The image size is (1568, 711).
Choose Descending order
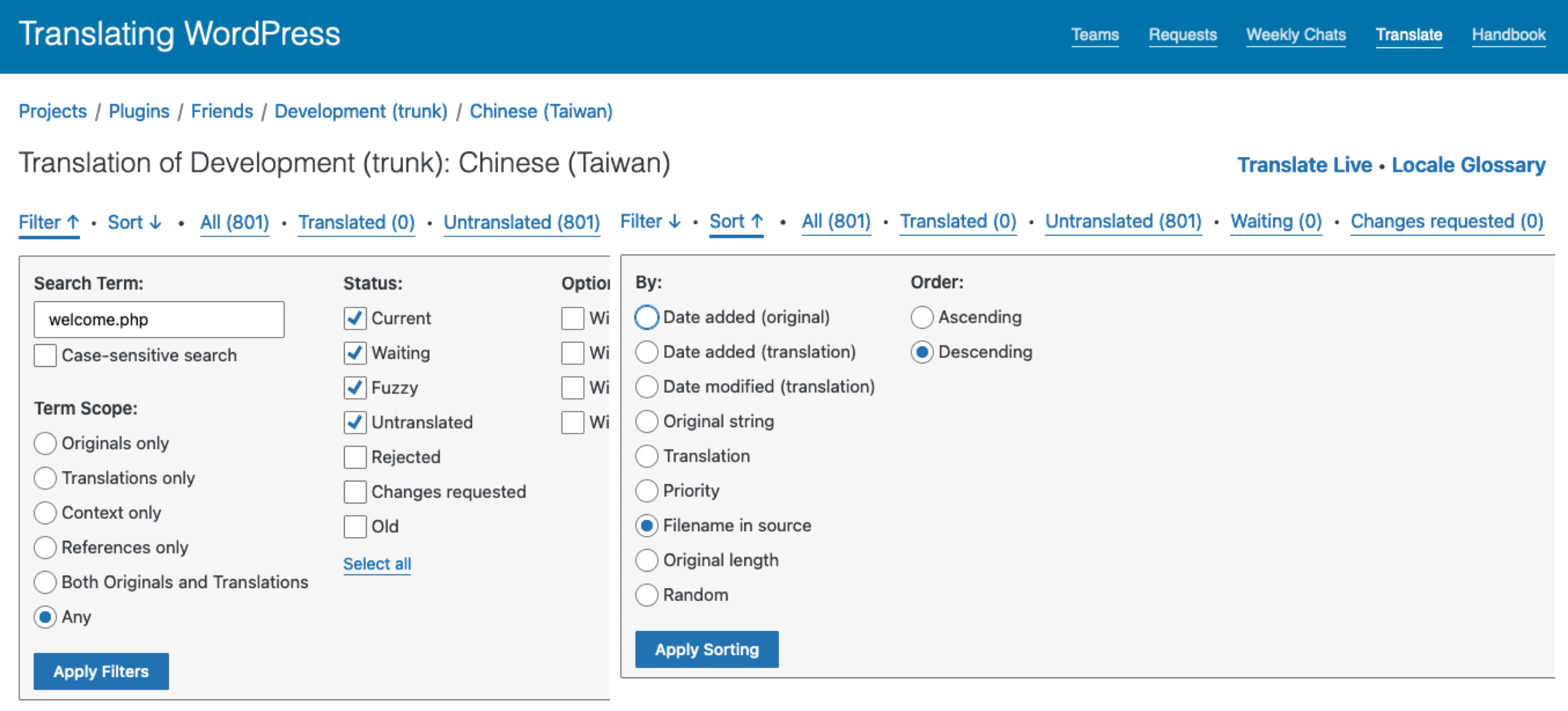tap(922, 352)
